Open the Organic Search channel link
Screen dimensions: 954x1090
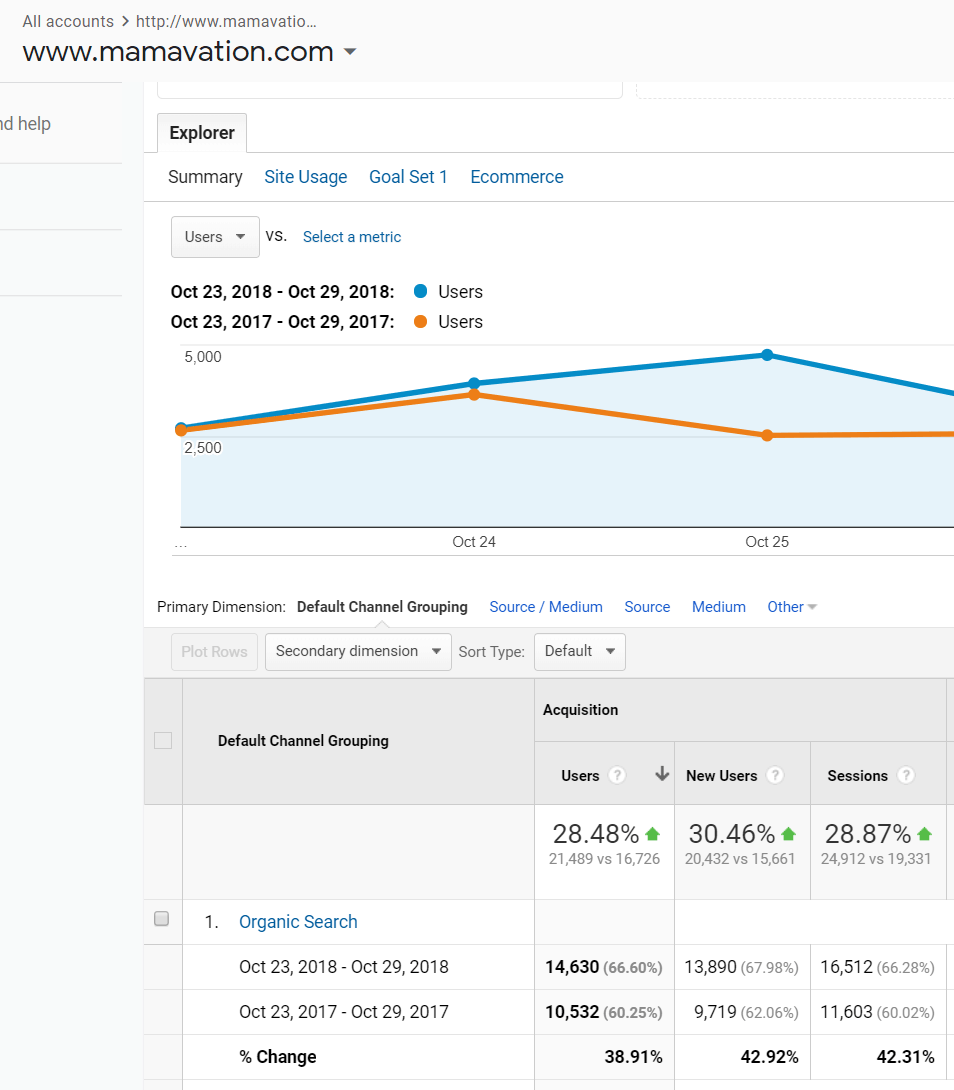[298, 922]
